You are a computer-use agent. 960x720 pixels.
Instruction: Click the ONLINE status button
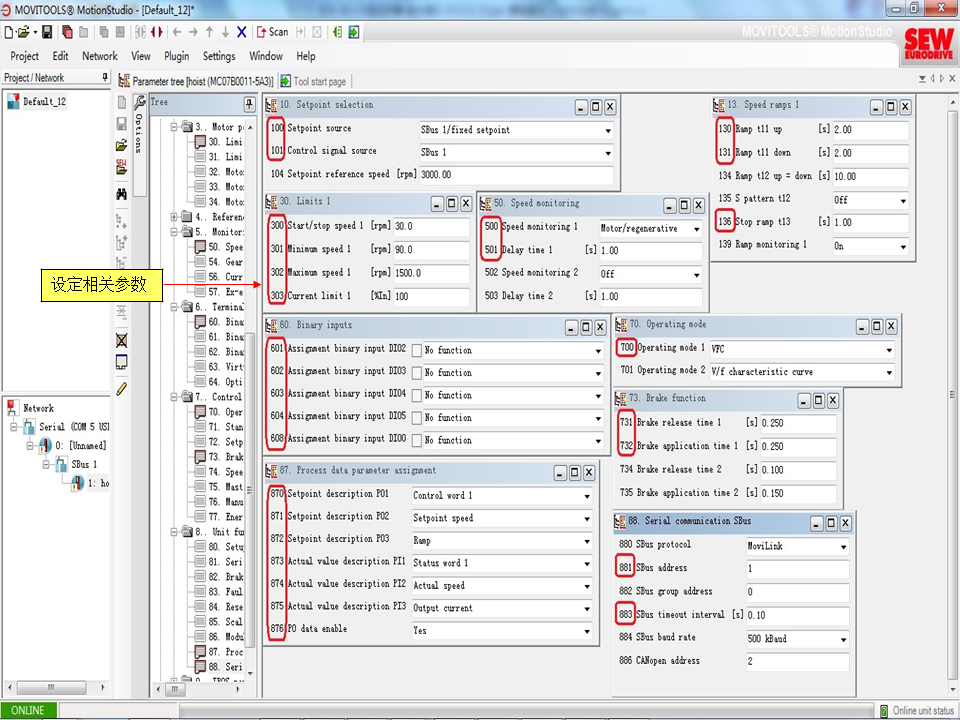[28, 710]
